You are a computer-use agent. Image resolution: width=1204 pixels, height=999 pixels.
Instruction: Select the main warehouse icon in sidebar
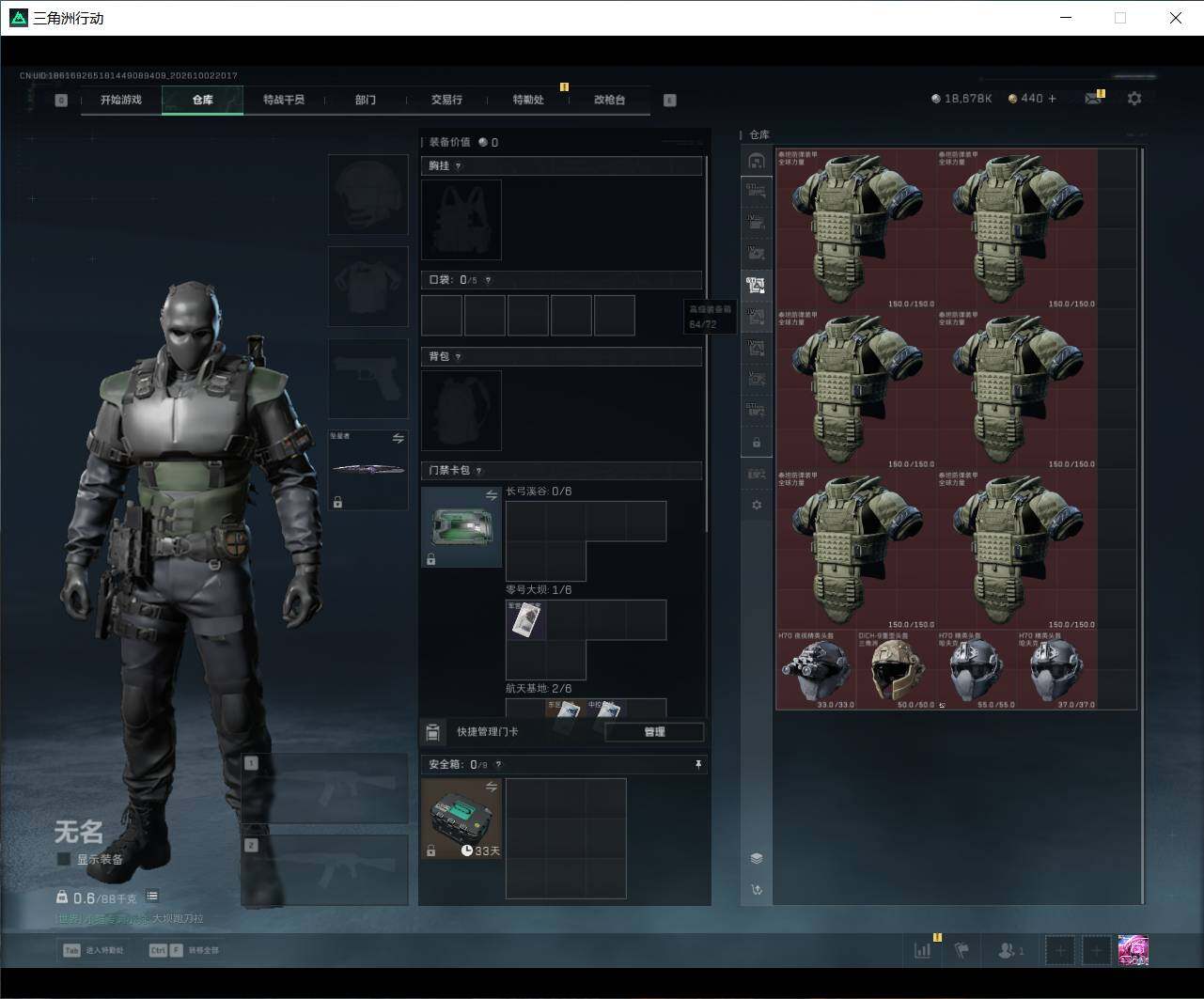point(757,161)
